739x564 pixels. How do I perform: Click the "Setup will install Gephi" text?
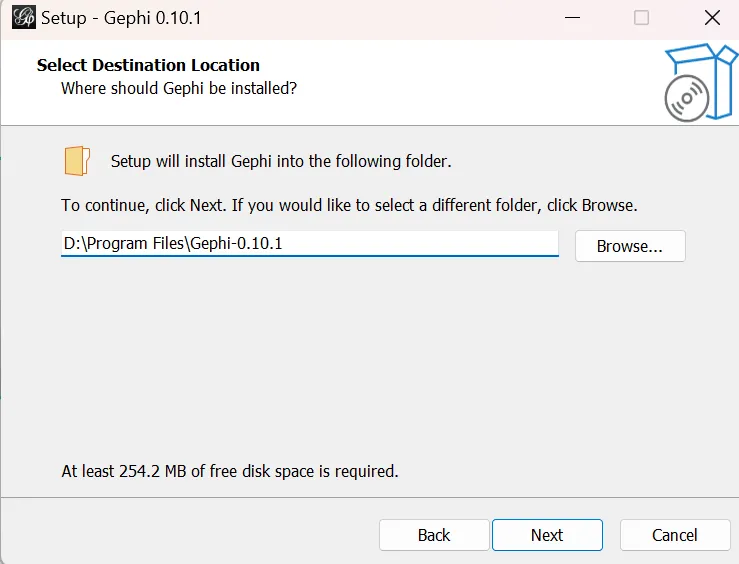point(281,161)
